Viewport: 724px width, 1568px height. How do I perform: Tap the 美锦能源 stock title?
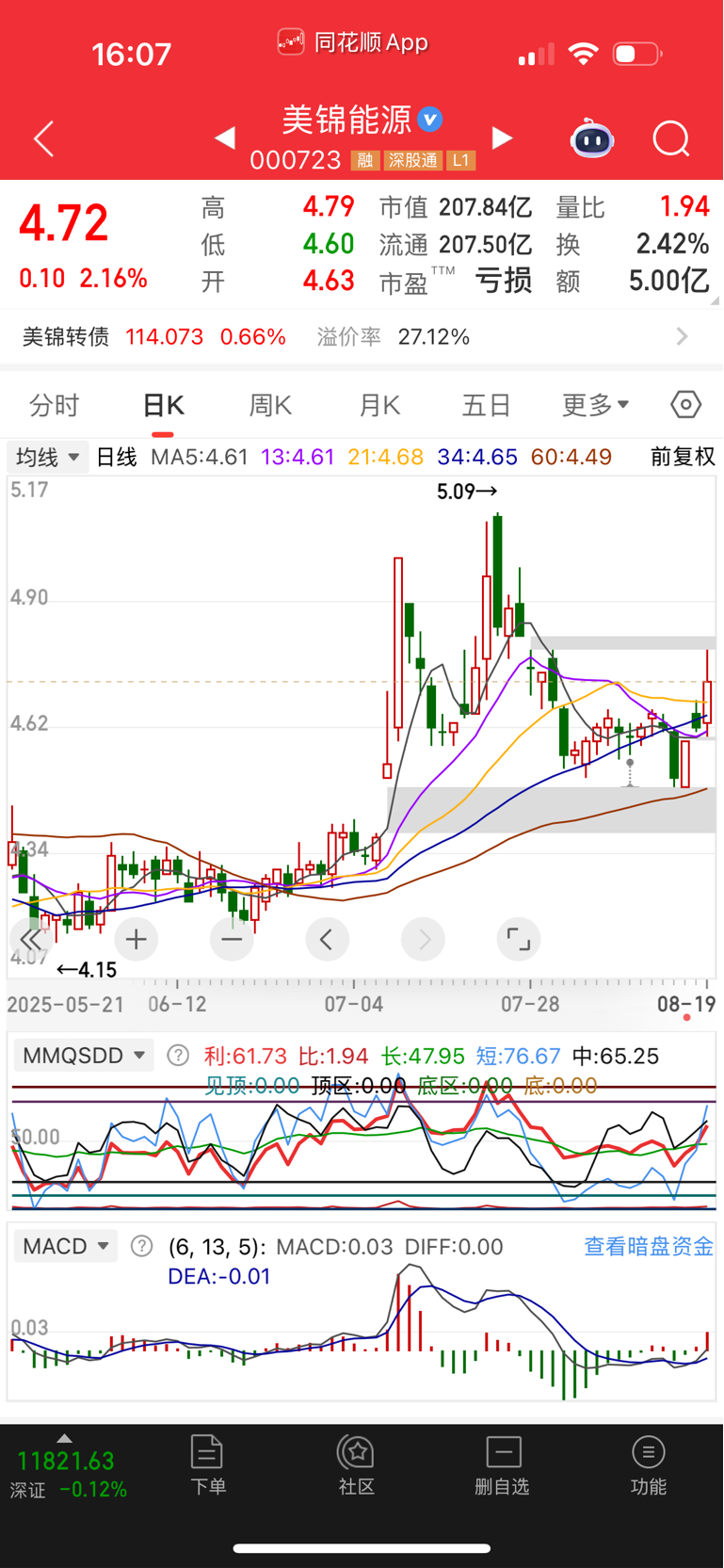[347, 121]
